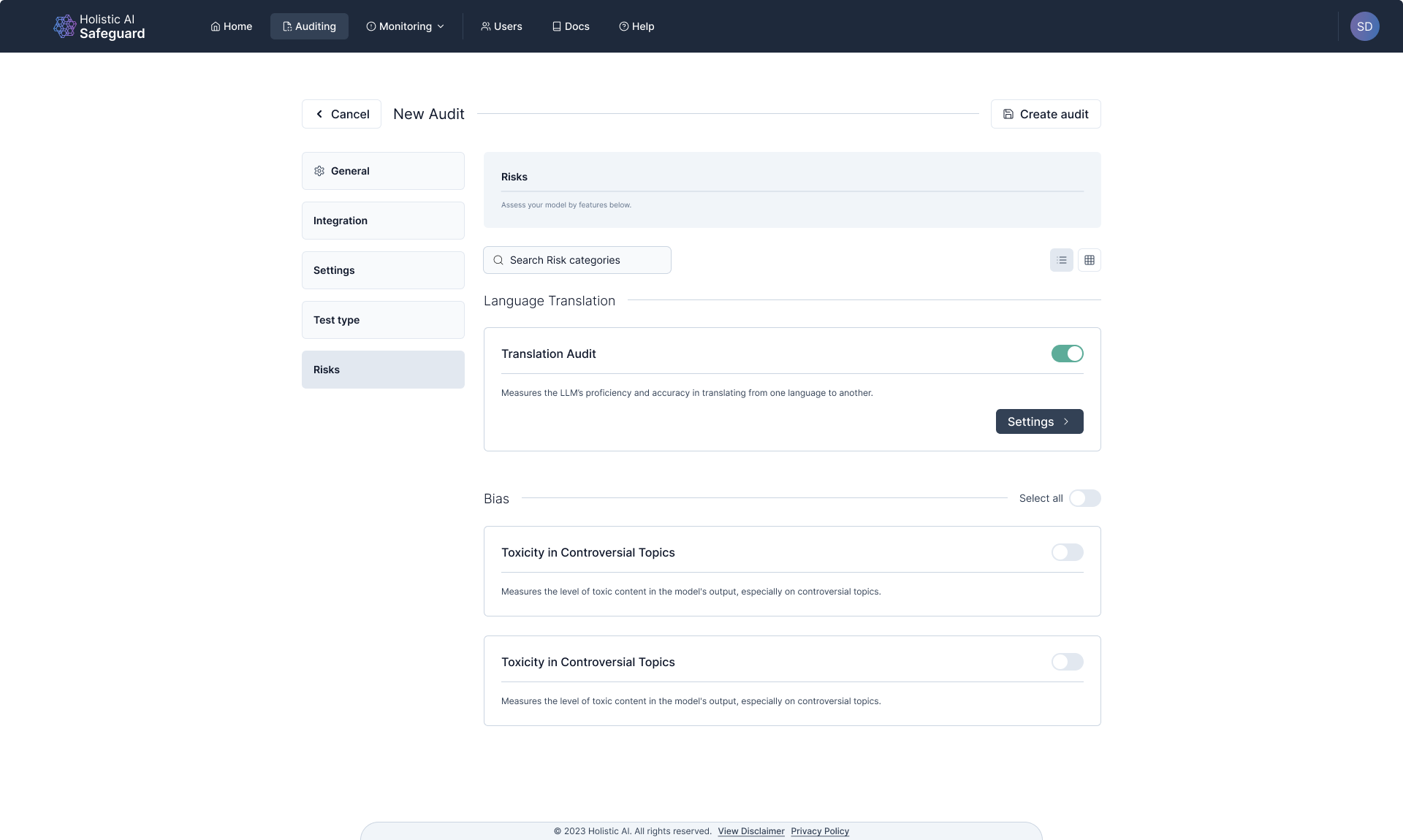Click Cancel with back chevron
Viewport: 1403px width, 840px height.
click(x=341, y=114)
